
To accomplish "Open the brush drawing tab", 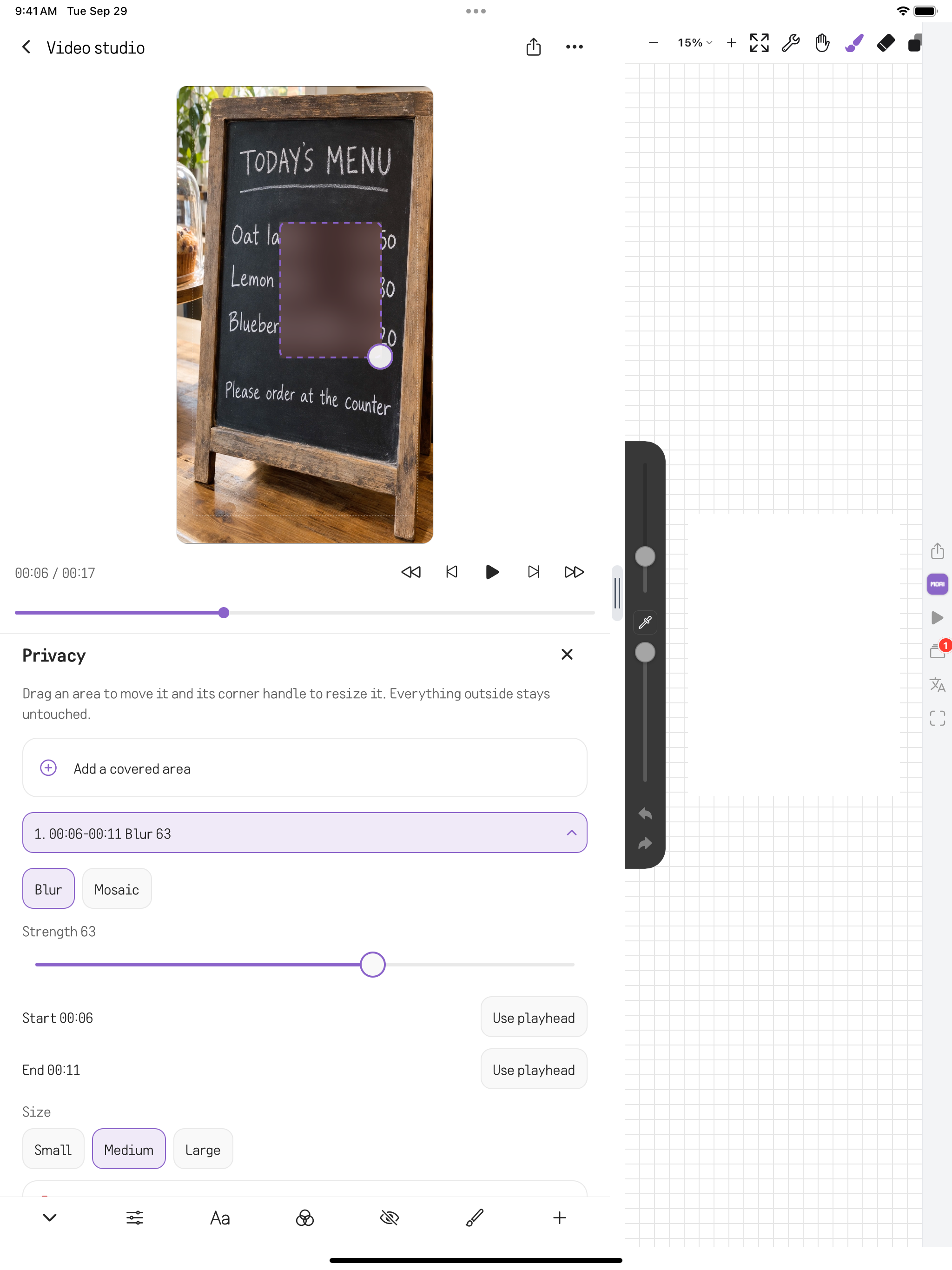I will 475,1218.
